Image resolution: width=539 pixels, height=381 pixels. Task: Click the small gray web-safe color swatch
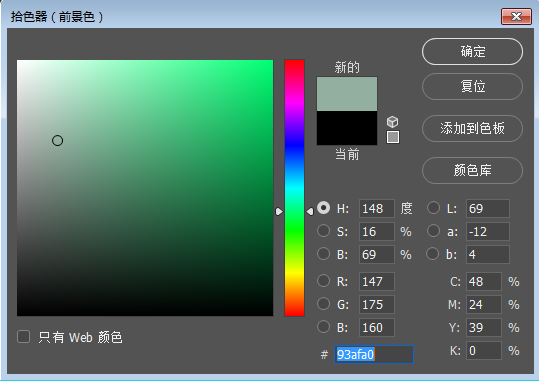pyautogui.click(x=393, y=137)
